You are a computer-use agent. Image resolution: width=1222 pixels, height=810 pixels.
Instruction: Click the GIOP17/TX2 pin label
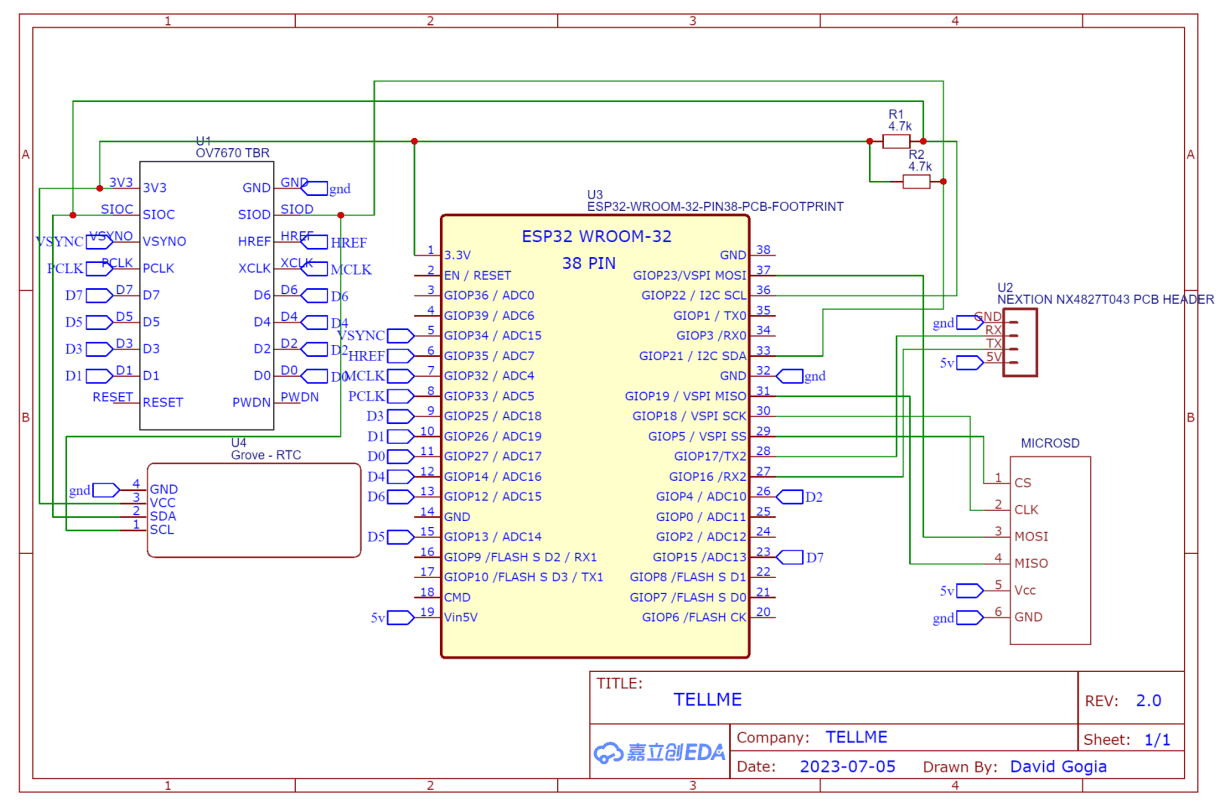(711, 456)
